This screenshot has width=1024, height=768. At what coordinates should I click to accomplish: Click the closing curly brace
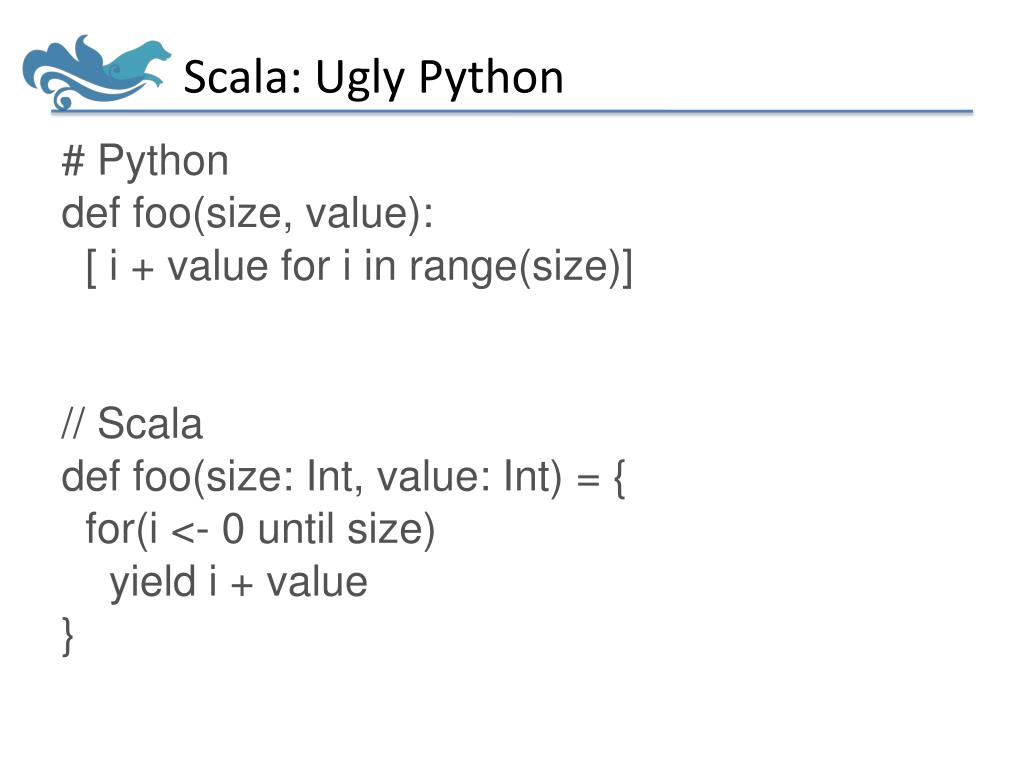[x=67, y=635]
